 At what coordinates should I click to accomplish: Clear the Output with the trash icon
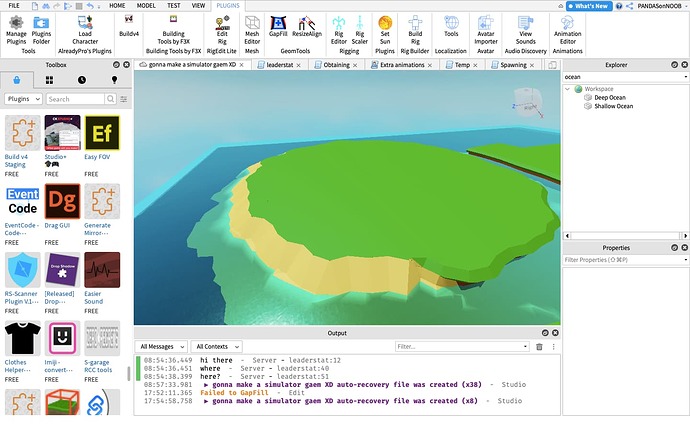[539, 347]
